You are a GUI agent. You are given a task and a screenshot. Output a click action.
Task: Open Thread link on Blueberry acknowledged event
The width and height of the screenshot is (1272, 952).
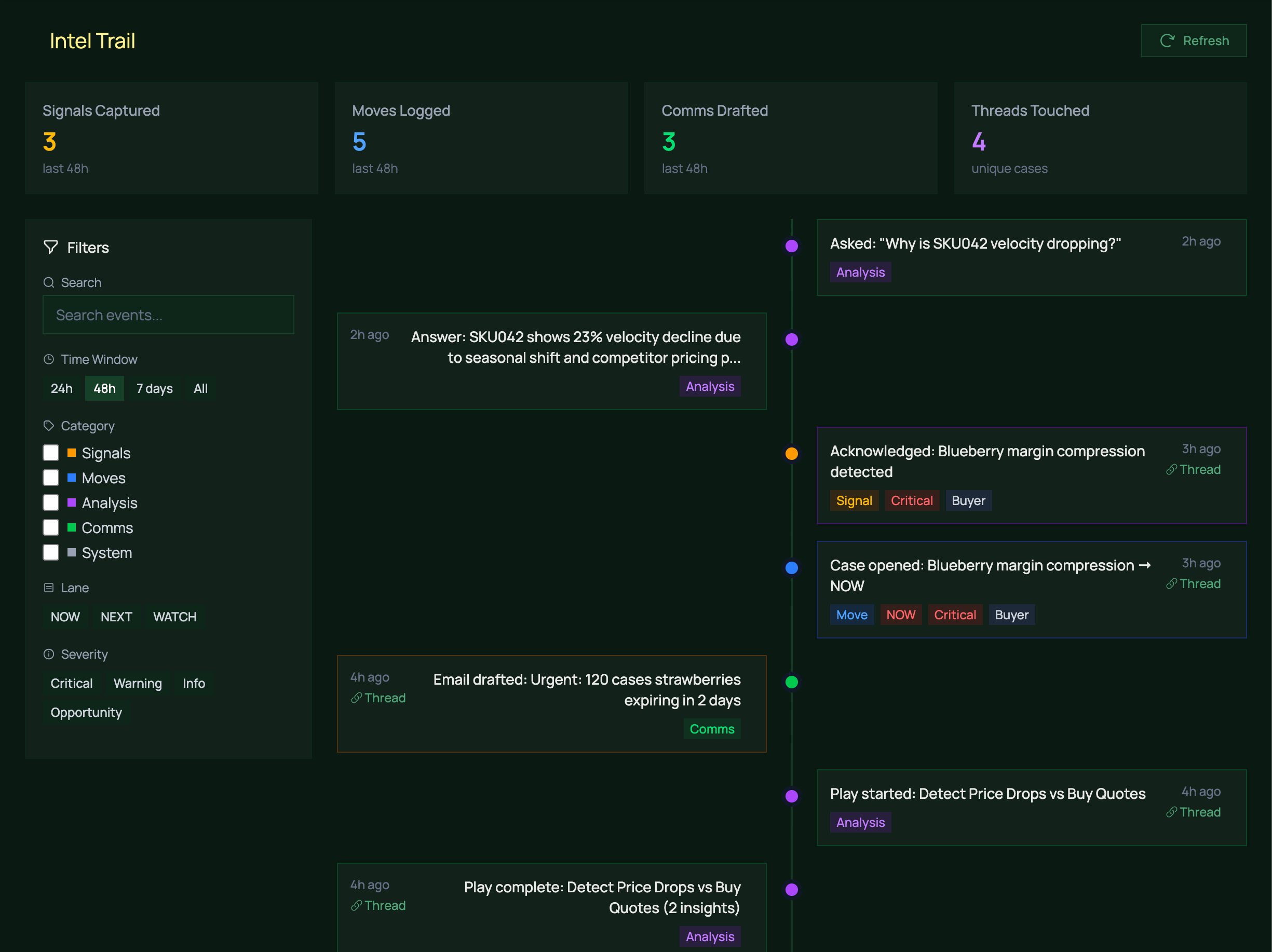click(1193, 470)
